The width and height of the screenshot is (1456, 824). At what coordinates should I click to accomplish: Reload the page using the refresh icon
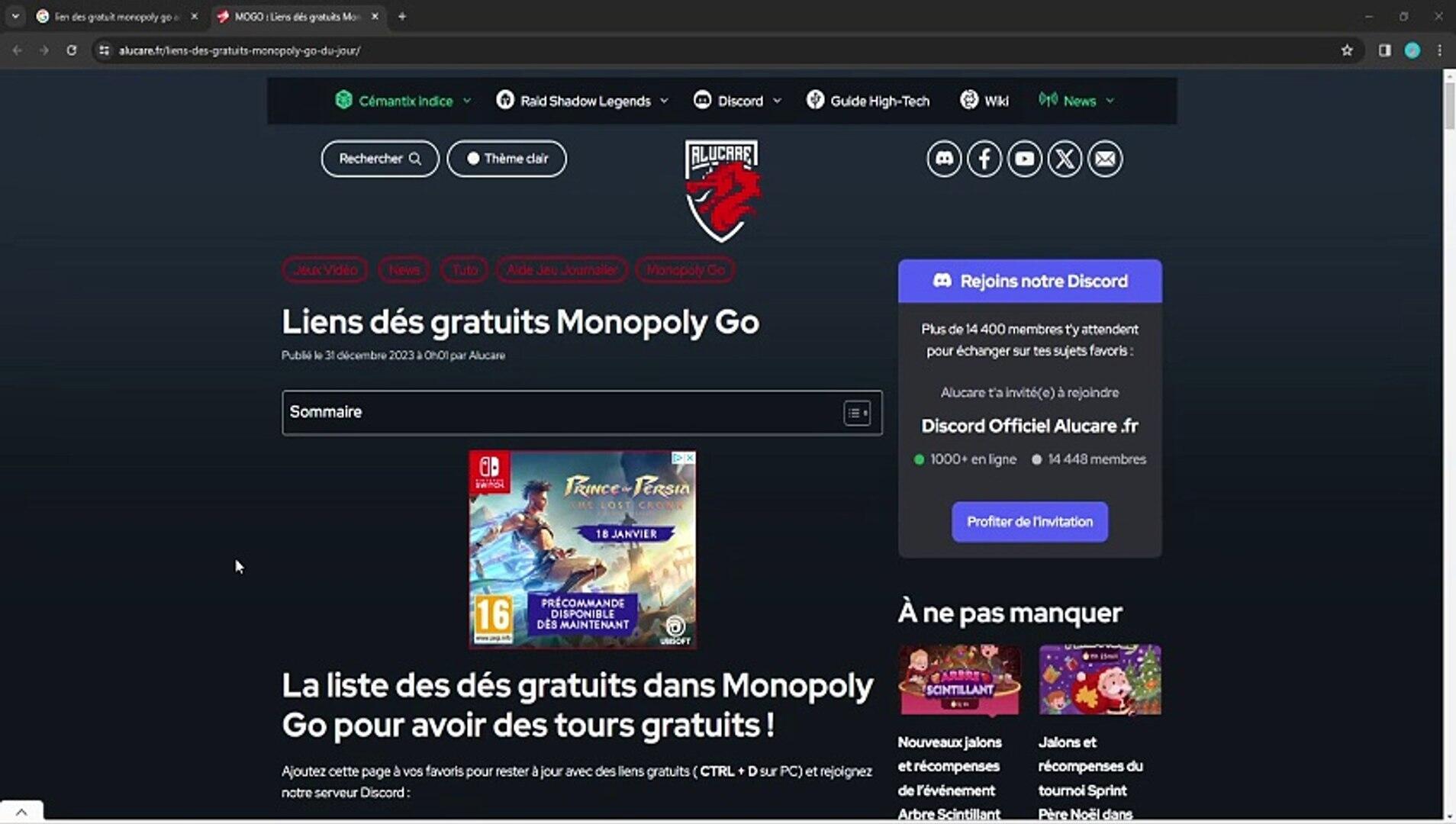pyautogui.click(x=72, y=50)
